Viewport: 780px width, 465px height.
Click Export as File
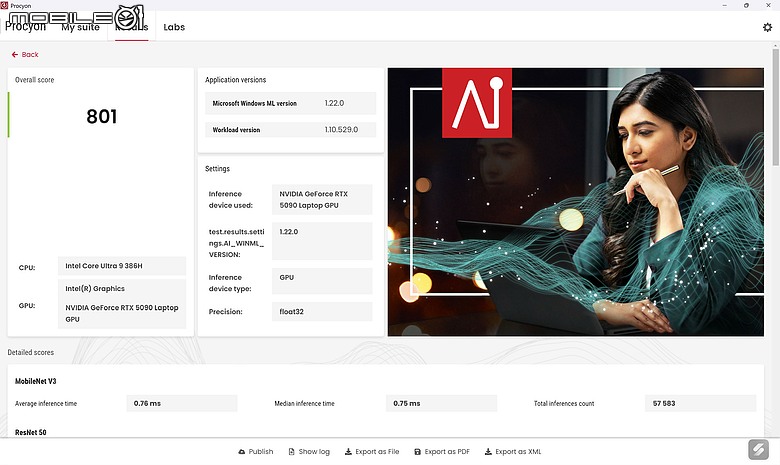tap(372, 452)
